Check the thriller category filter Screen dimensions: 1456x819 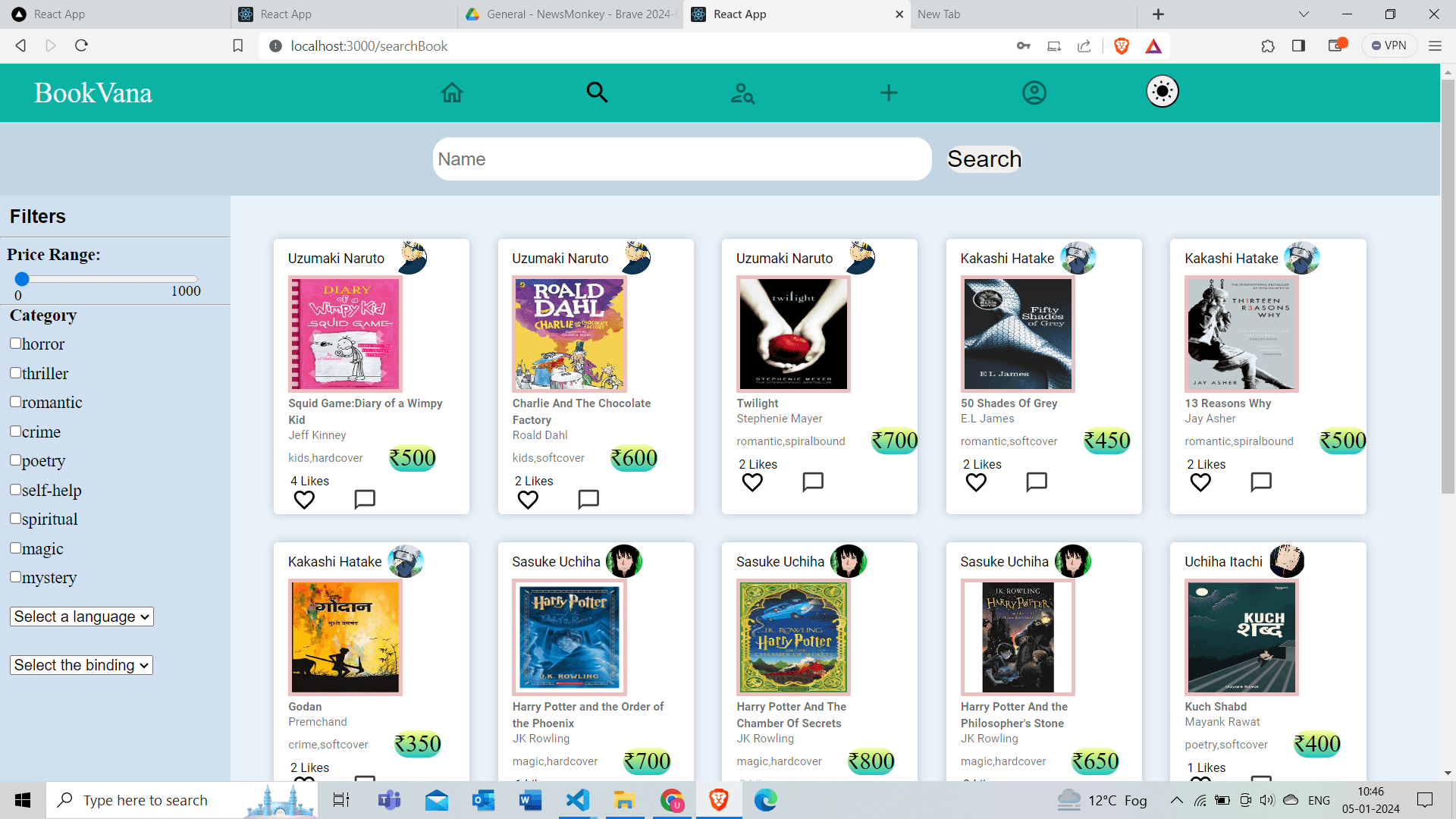click(x=15, y=372)
